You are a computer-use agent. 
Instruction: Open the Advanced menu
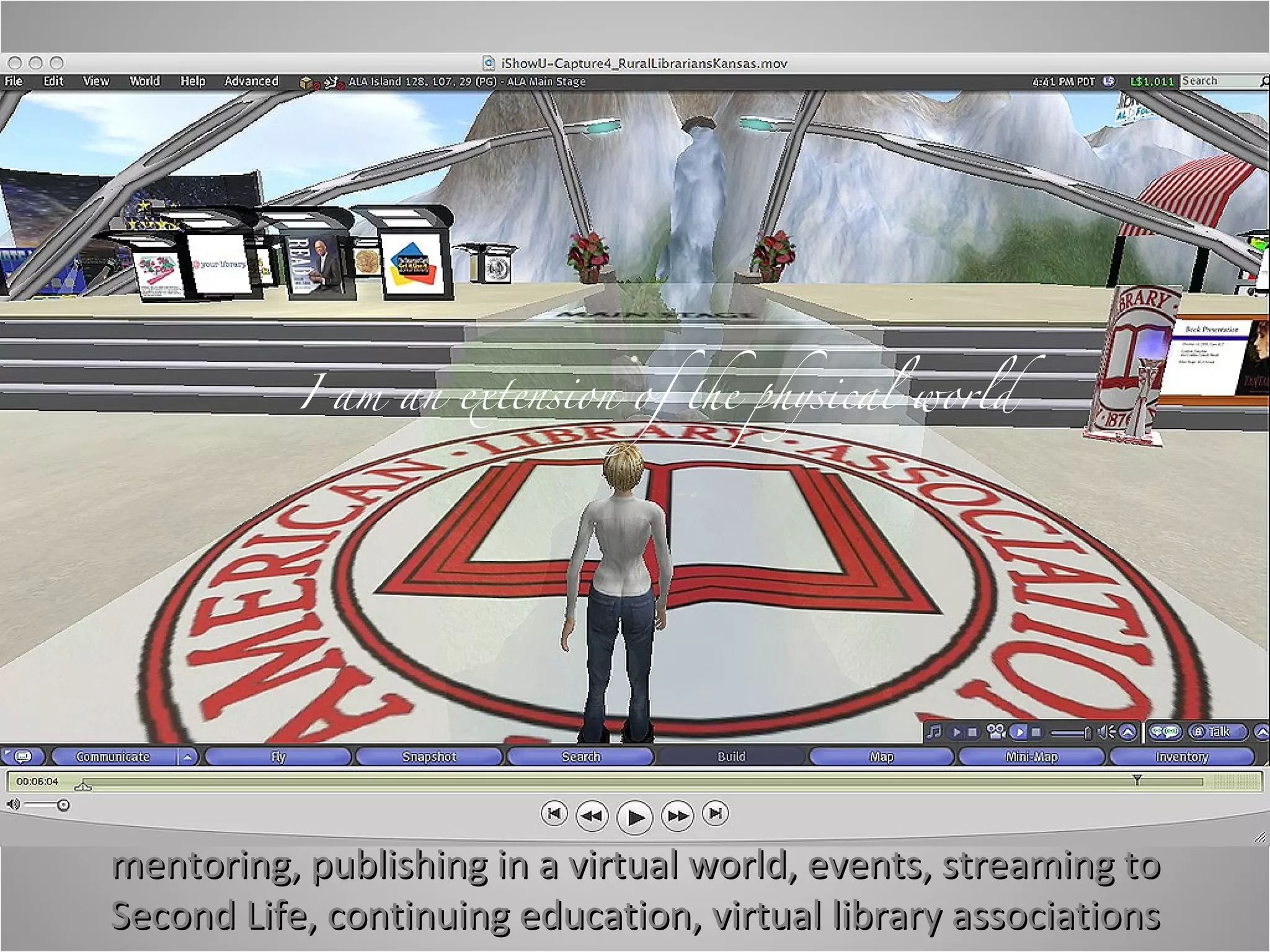click(x=251, y=81)
